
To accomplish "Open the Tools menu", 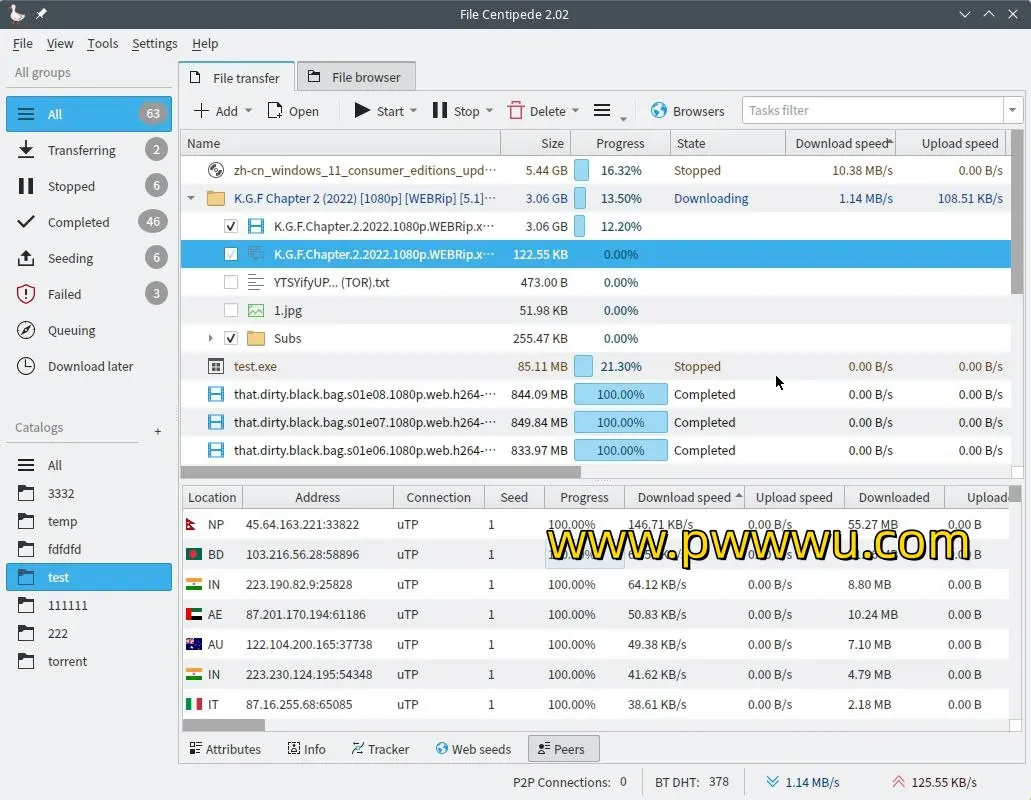I will (x=102, y=44).
